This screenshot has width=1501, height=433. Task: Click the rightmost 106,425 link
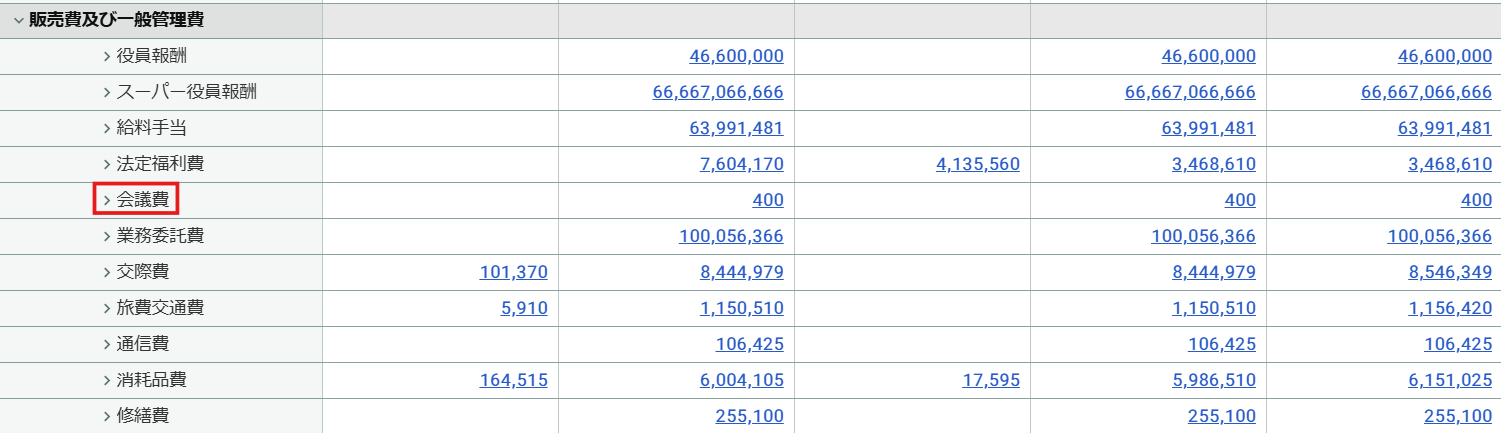pos(1458,344)
